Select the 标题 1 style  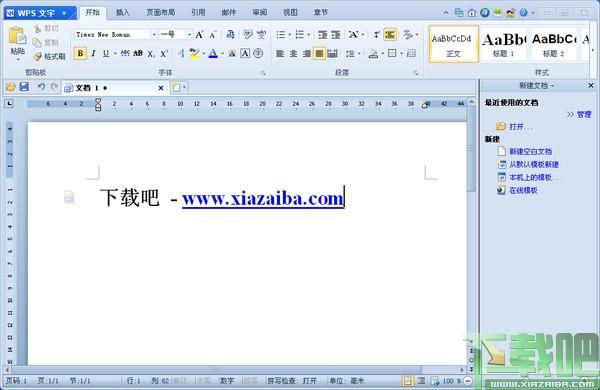click(x=503, y=44)
